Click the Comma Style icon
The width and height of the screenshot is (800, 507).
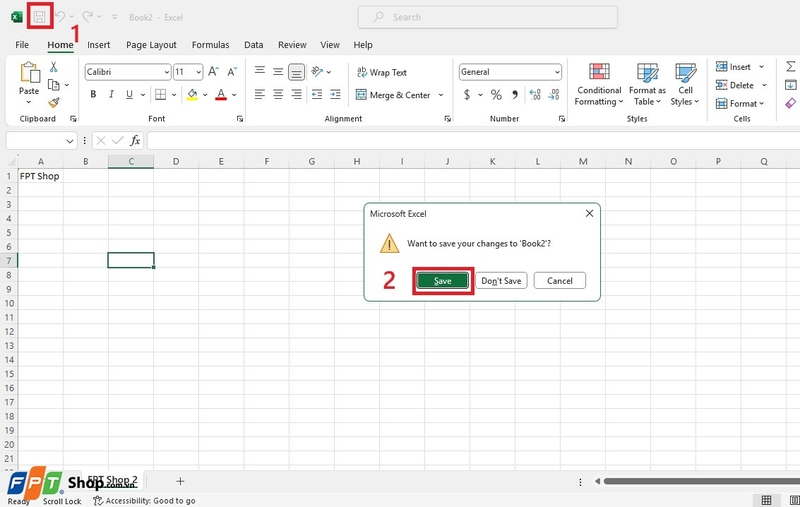515,94
